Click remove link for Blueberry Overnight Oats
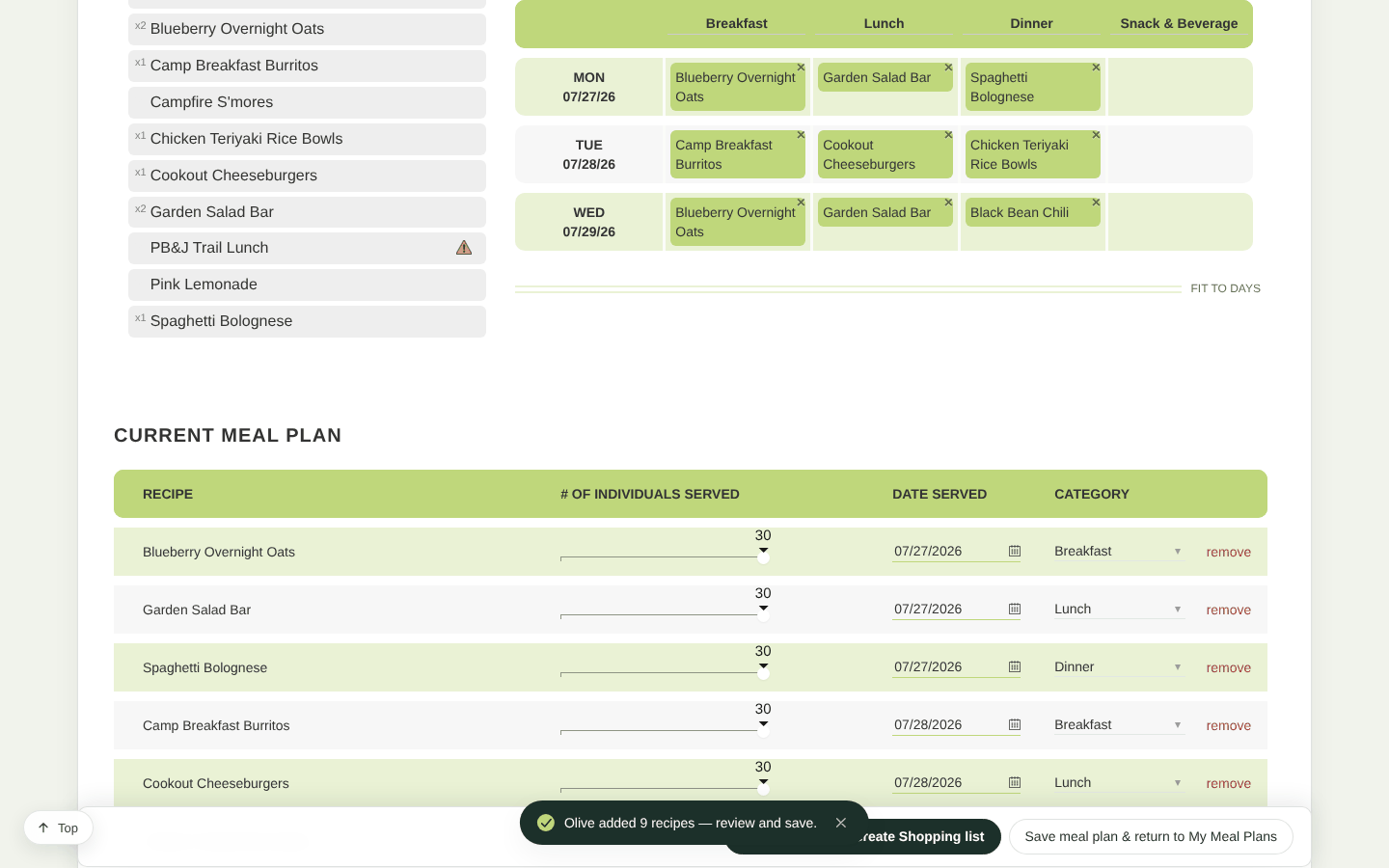The width and height of the screenshot is (1389, 868). [1228, 552]
